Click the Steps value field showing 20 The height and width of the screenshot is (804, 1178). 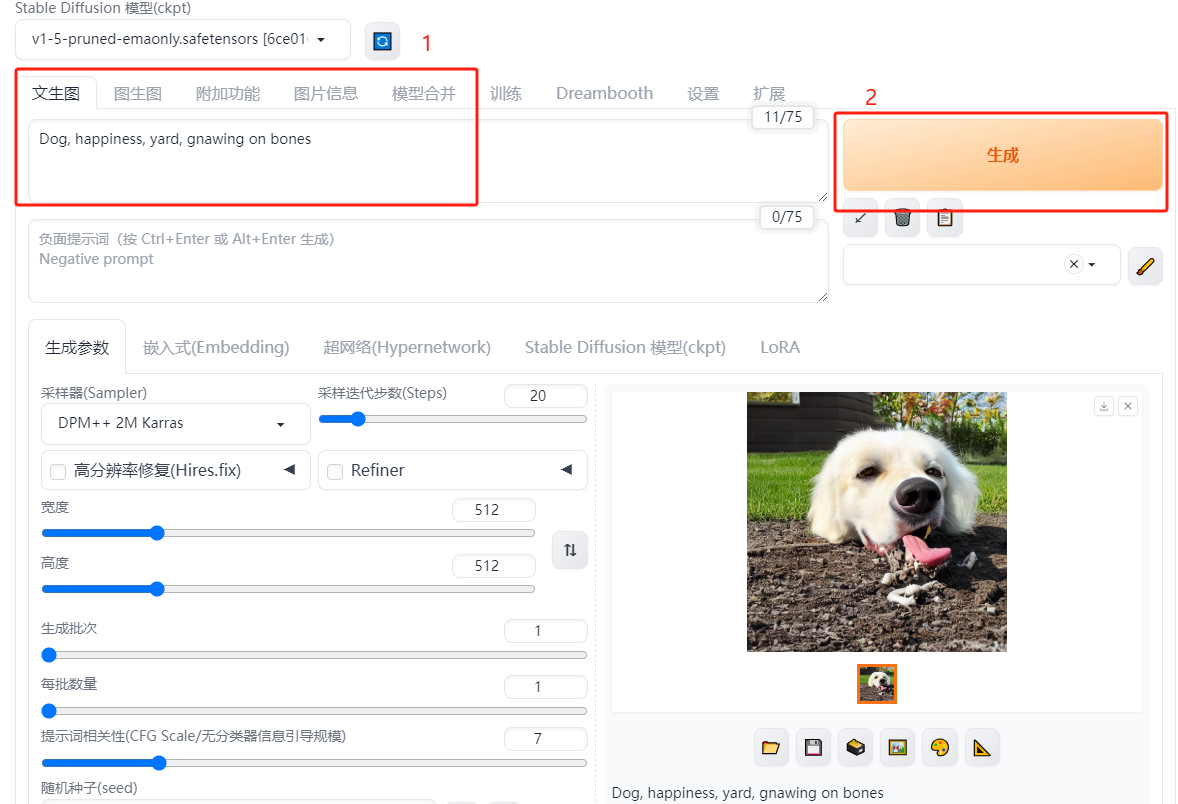coord(545,396)
